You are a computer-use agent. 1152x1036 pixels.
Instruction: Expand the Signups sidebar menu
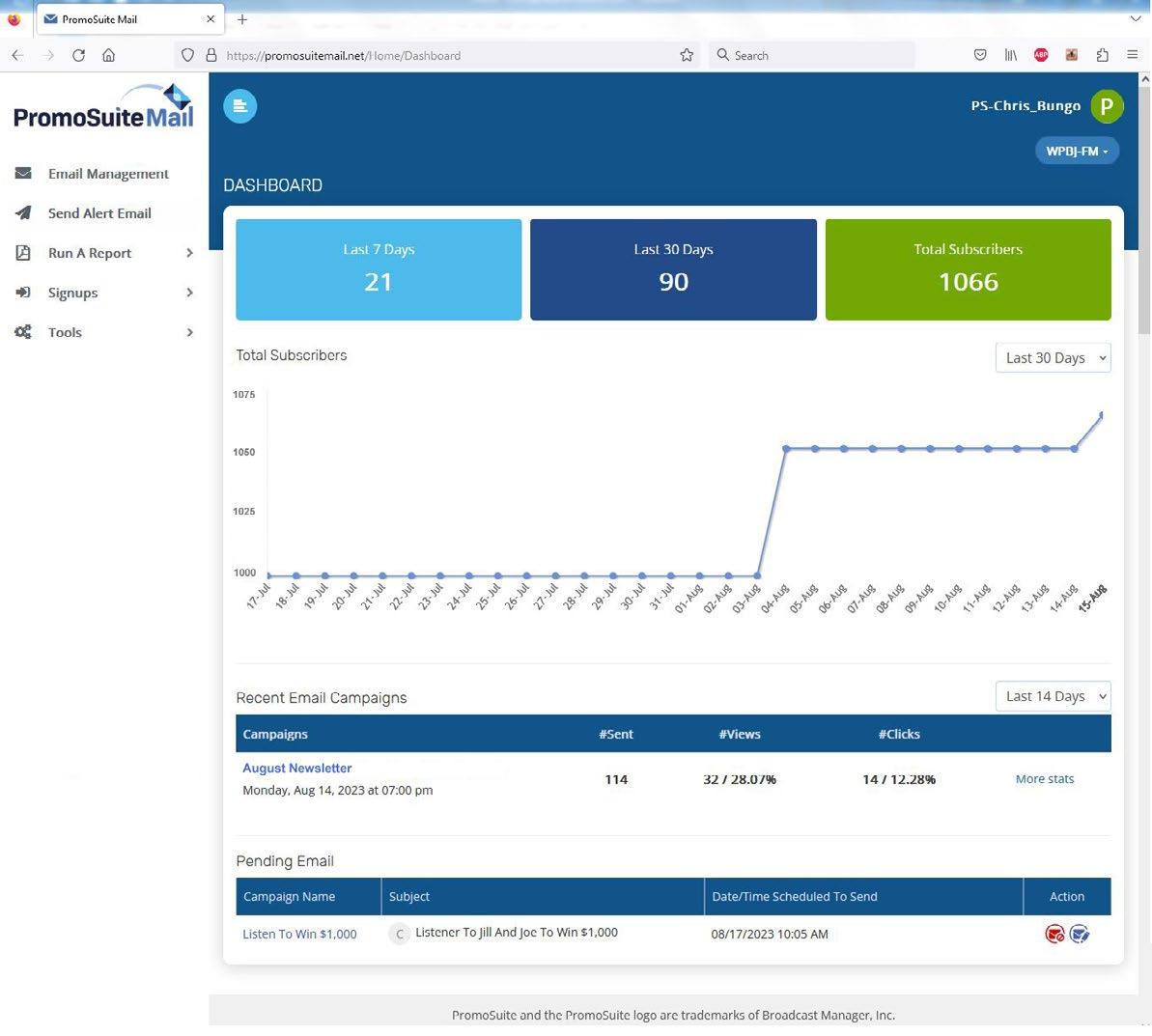[x=103, y=293]
